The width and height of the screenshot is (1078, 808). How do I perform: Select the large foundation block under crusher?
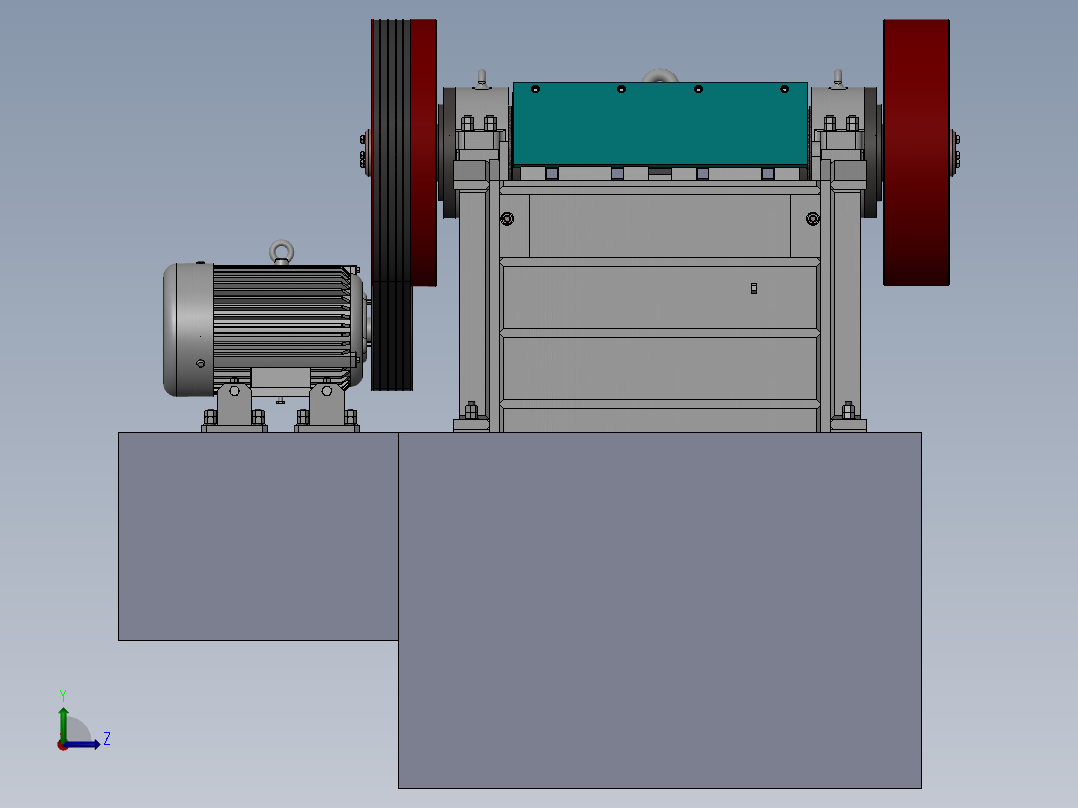click(x=659, y=610)
